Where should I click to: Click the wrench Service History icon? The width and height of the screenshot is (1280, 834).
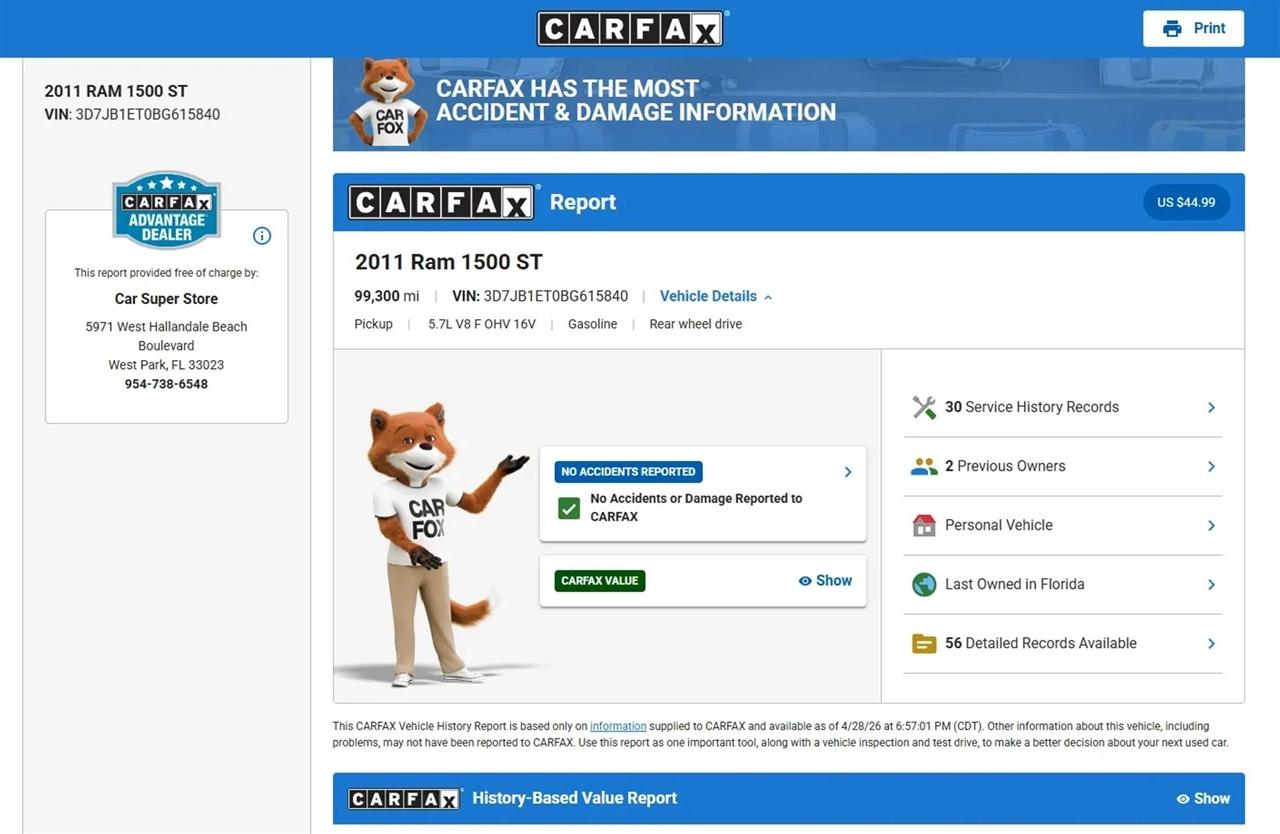point(924,407)
